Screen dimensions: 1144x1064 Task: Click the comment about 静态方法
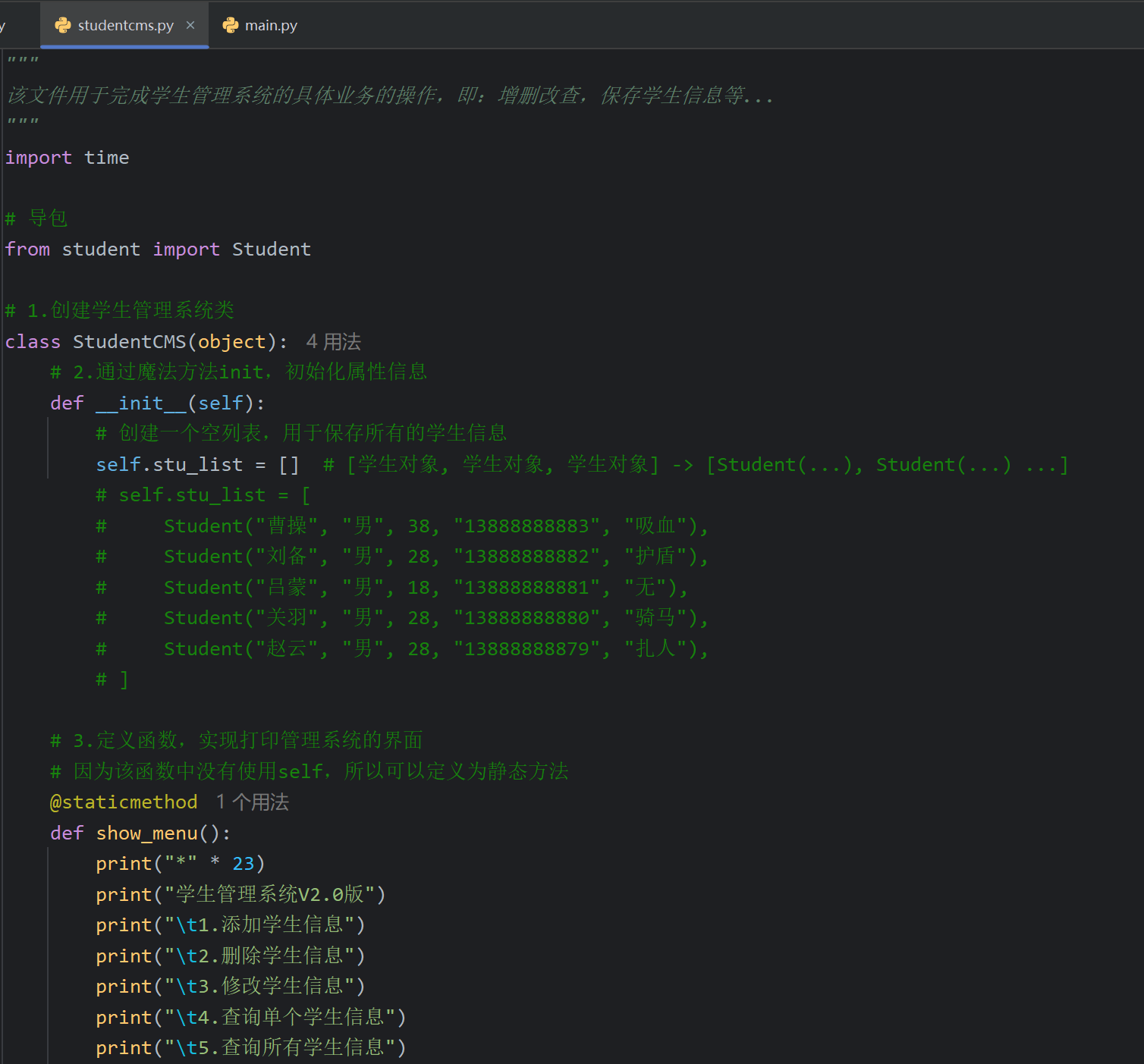click(x=310, y=772)
